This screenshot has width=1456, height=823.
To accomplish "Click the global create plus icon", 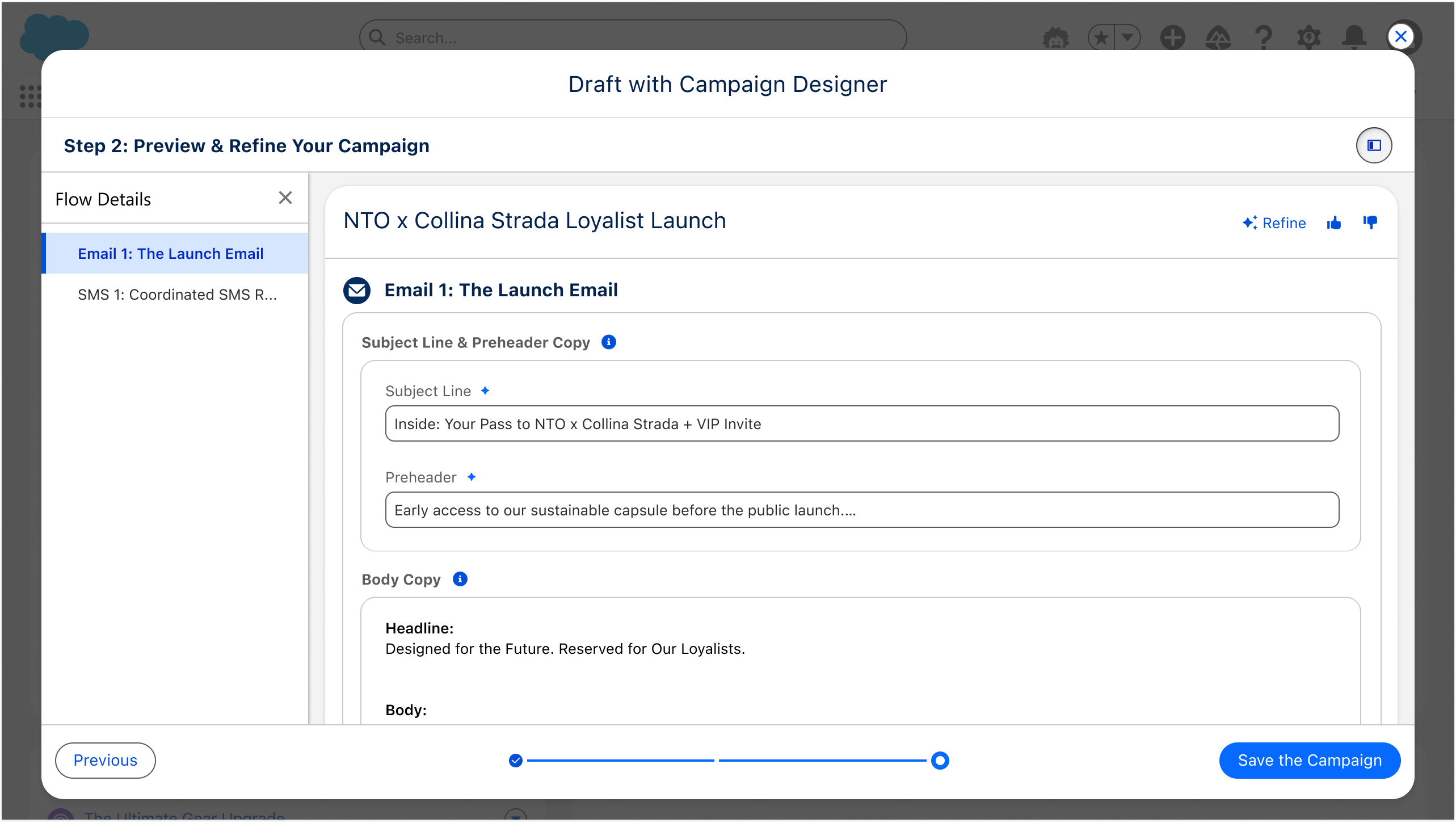I will pyautogui.click(x=1173, y=38).
